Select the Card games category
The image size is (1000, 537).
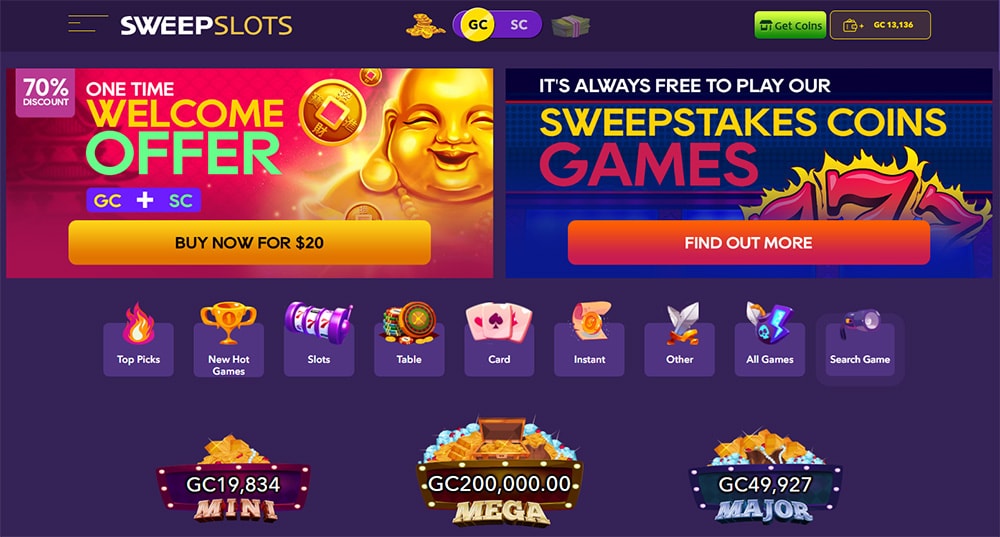pyautogui.click(x=499, y=340)
